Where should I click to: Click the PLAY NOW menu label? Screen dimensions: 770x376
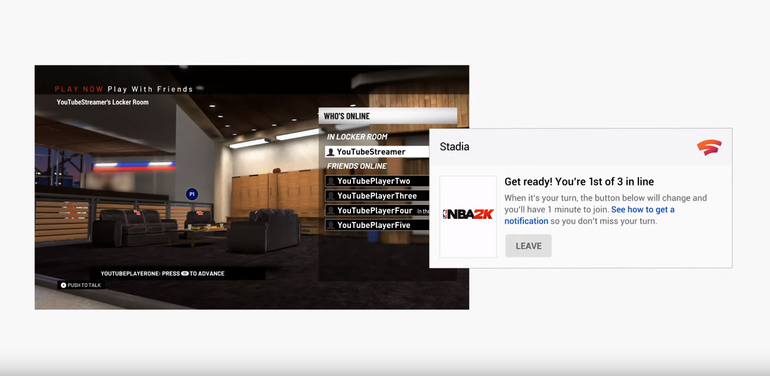(x=79, y=89)
